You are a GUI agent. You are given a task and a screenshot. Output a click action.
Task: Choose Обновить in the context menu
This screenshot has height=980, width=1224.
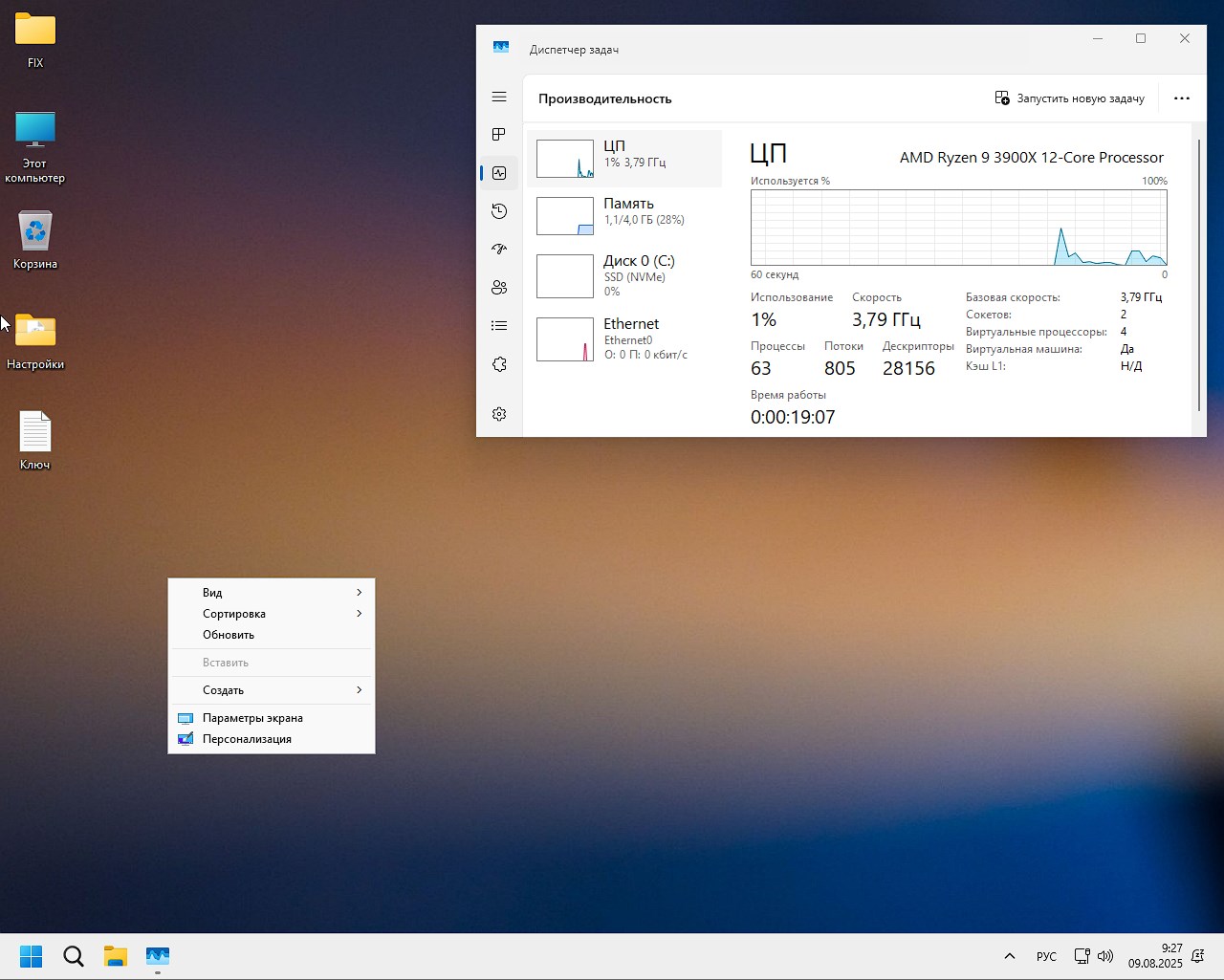click(272, 635)
